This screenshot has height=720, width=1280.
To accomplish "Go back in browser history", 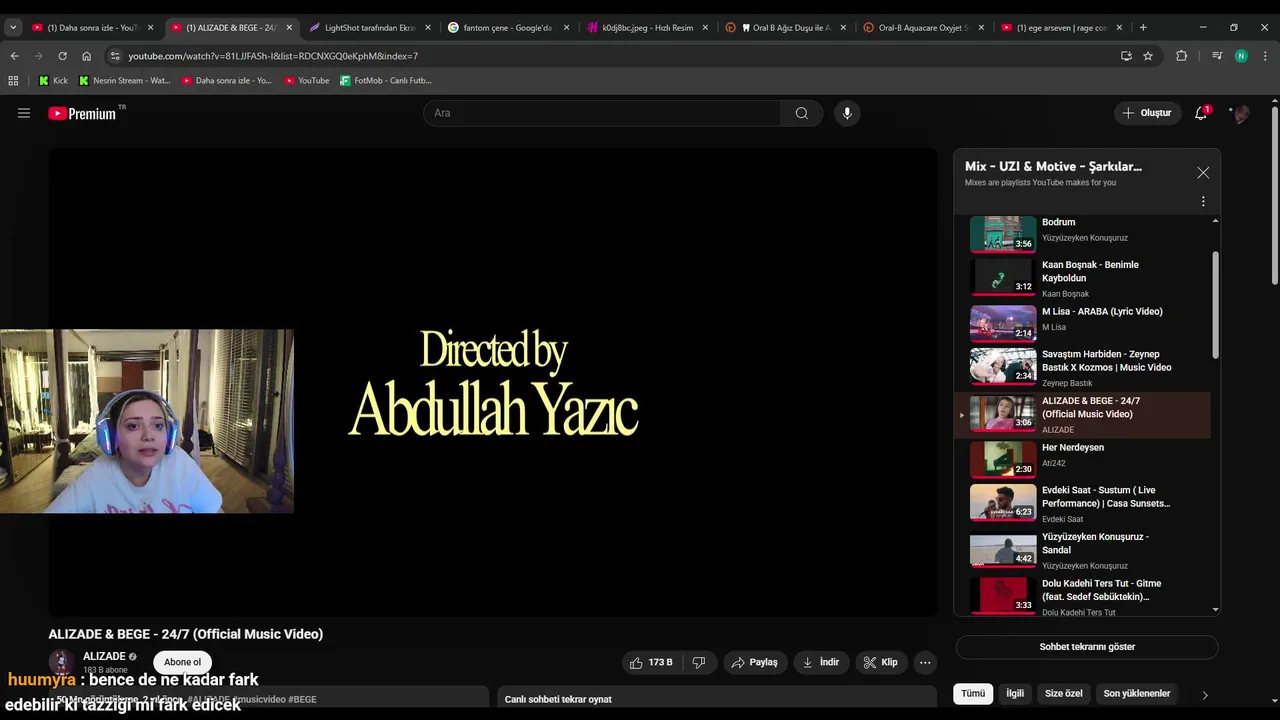I will pos(14,56).
